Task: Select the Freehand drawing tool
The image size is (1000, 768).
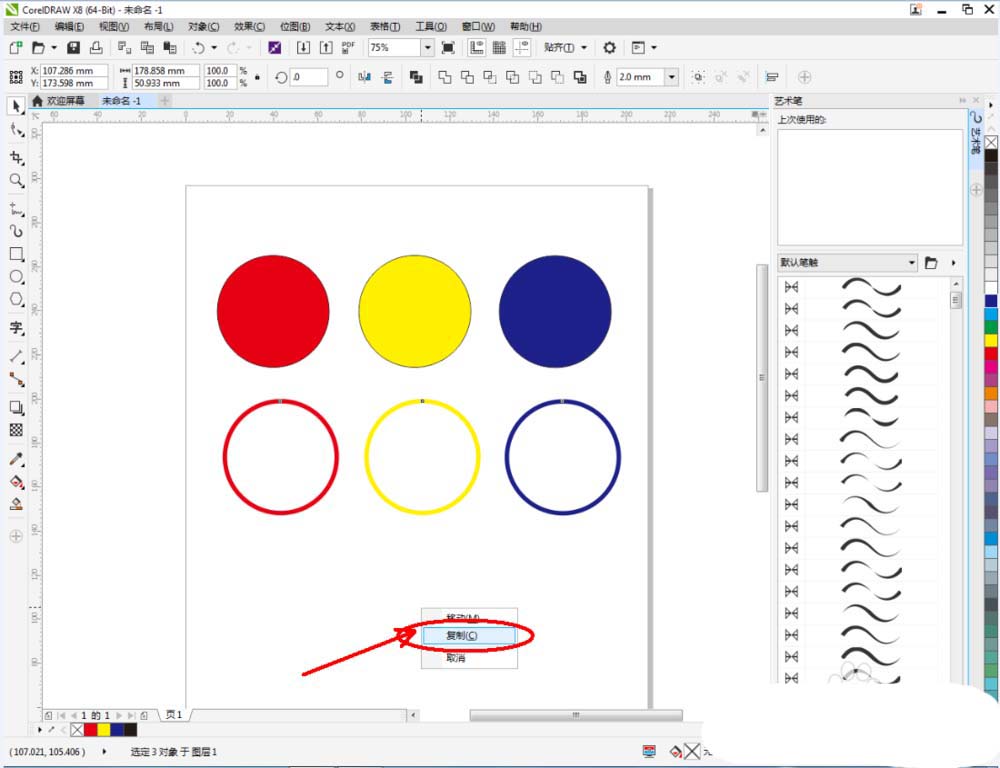Action: pyautogui.click(x=17, y=208)
